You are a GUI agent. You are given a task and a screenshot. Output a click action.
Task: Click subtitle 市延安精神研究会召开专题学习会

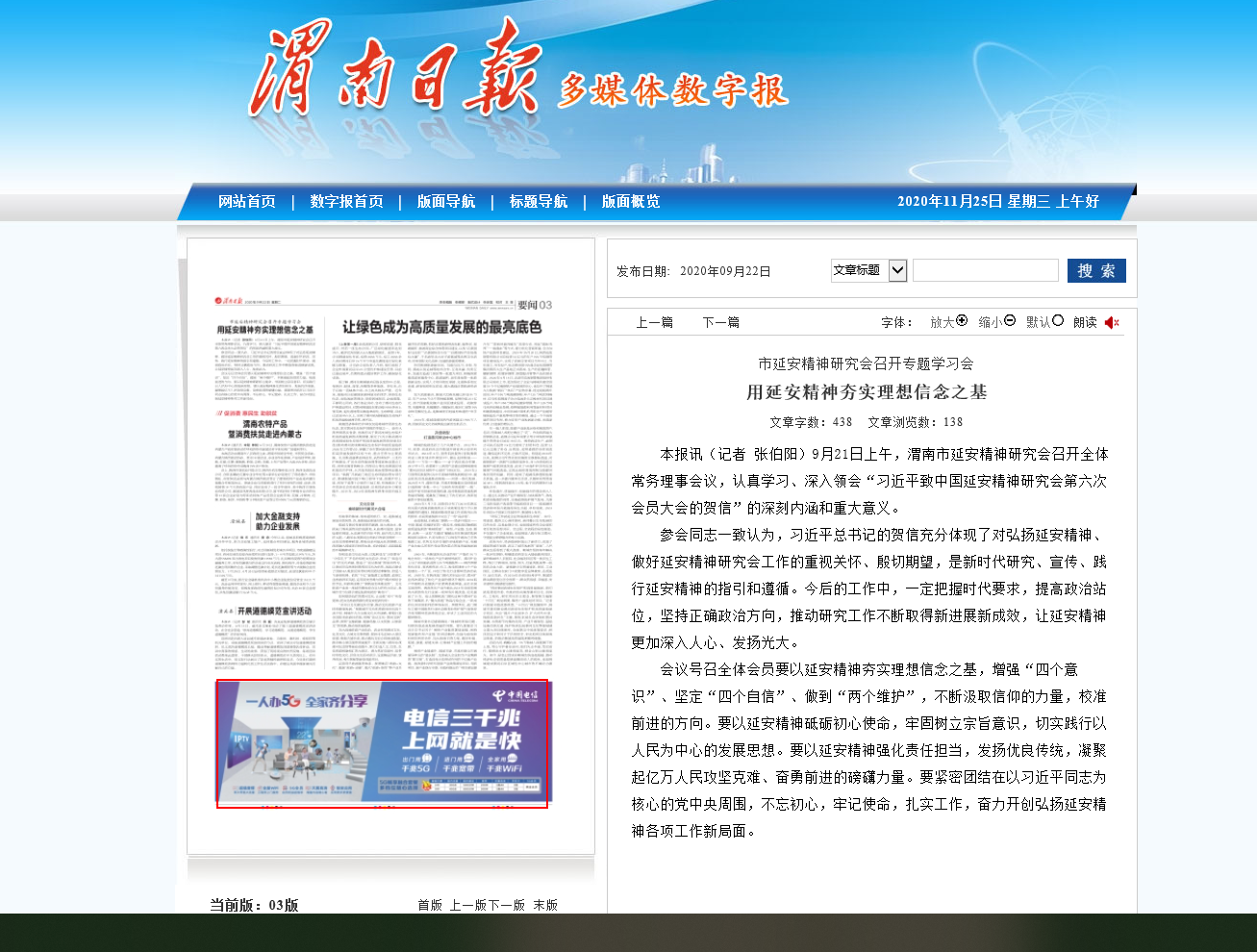point(867,363)
